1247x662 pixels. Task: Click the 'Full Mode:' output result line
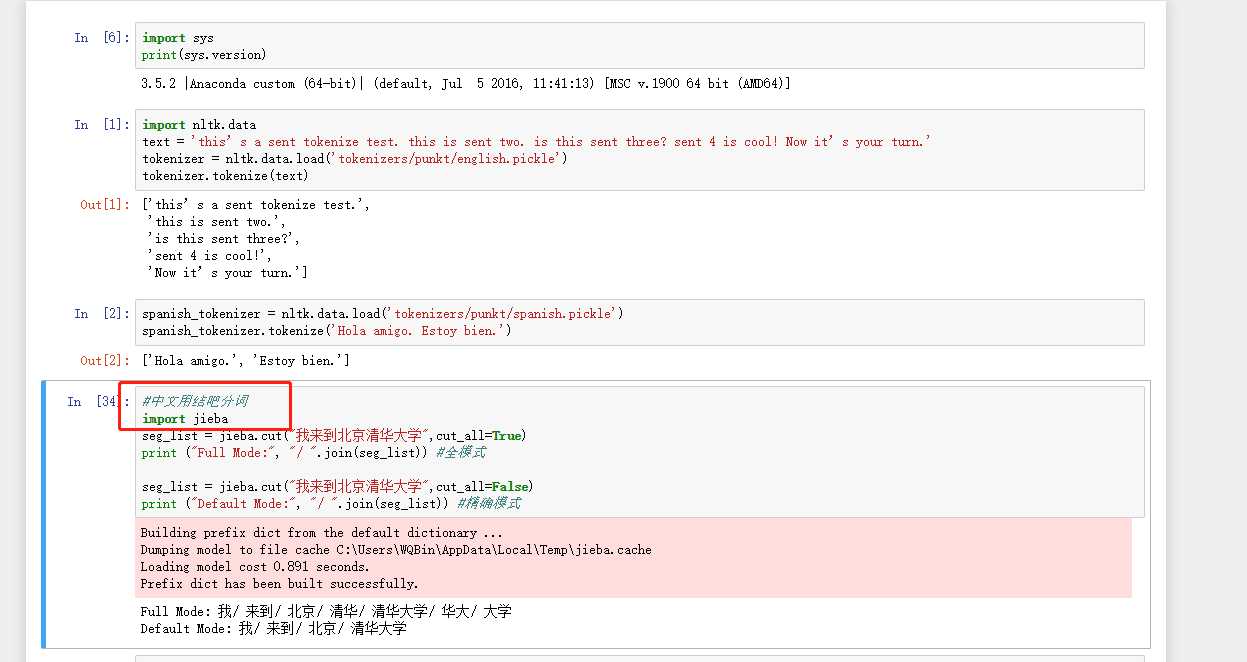click(x=326, y=611)
